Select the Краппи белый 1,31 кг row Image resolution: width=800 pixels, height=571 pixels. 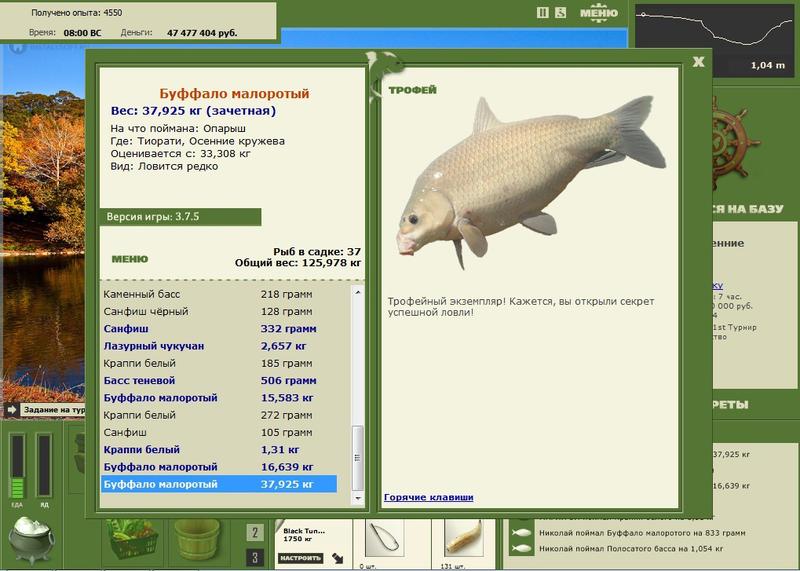[x=219, y=450]
